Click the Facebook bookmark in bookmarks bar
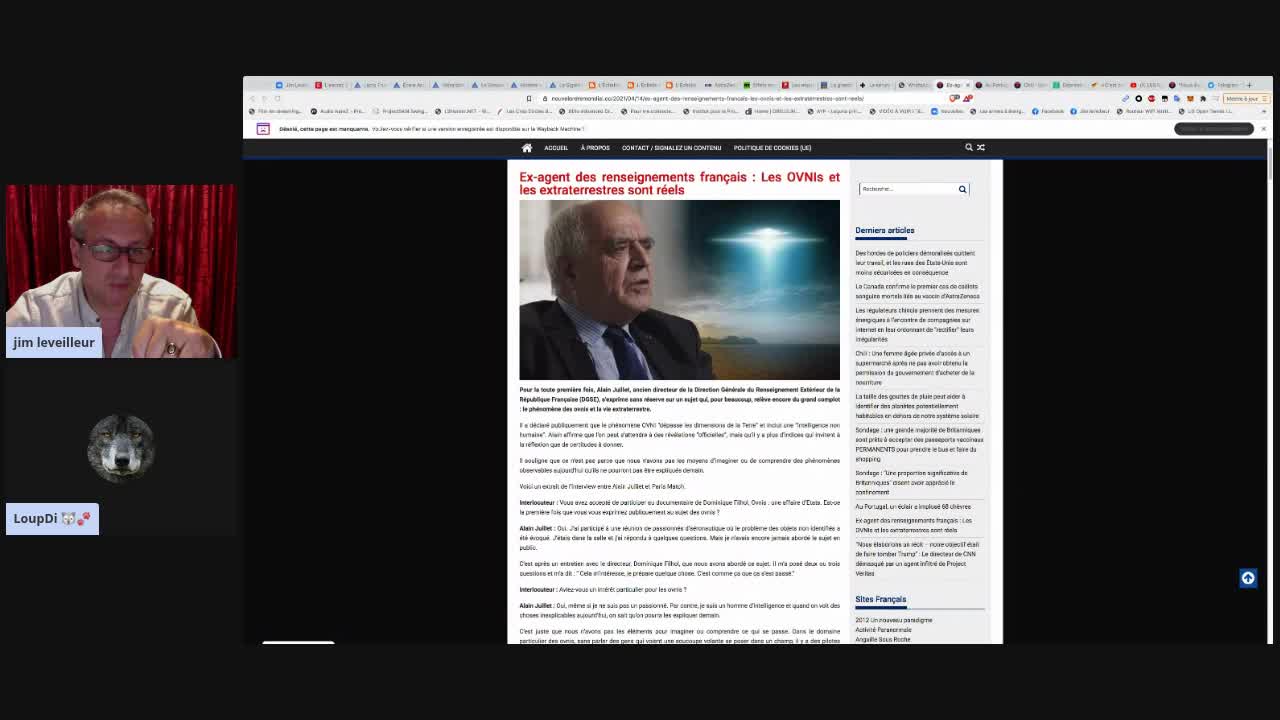Viewport: 1280px width, 720px height. click(1048, 111)
